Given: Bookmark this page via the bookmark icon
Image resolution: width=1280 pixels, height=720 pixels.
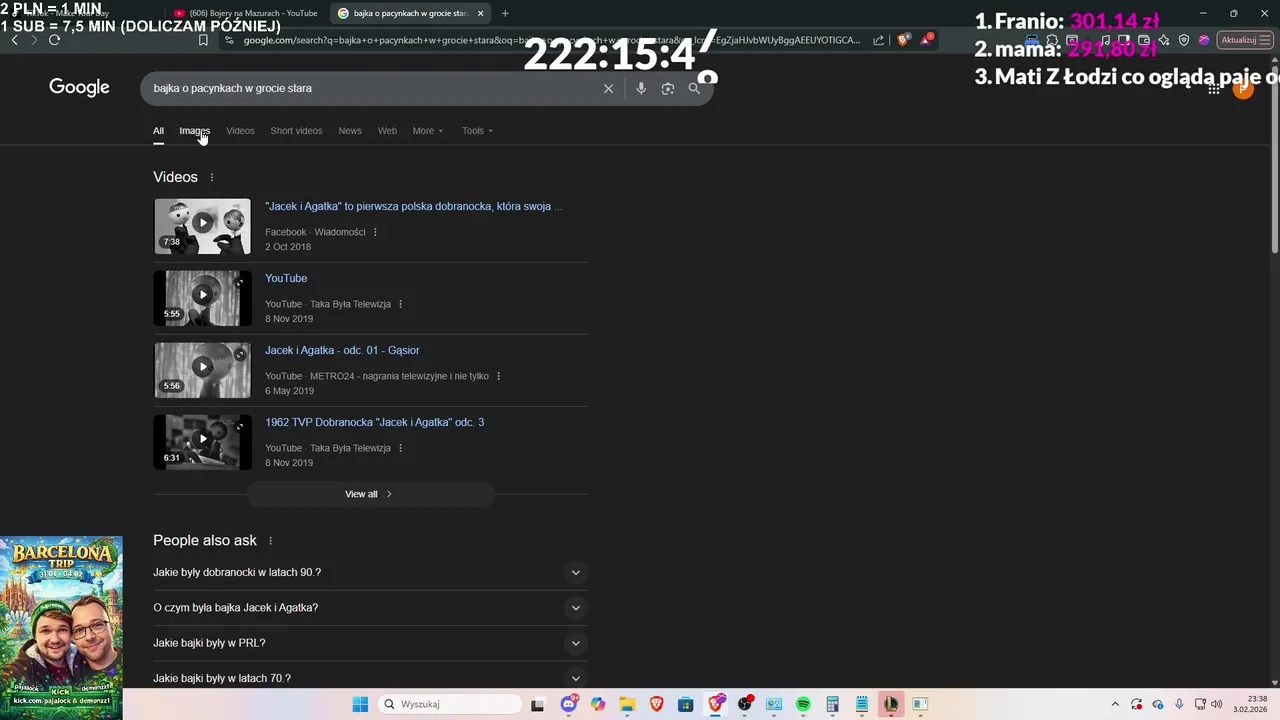Looking at the screenshot, I should click(x=203, y=40).
